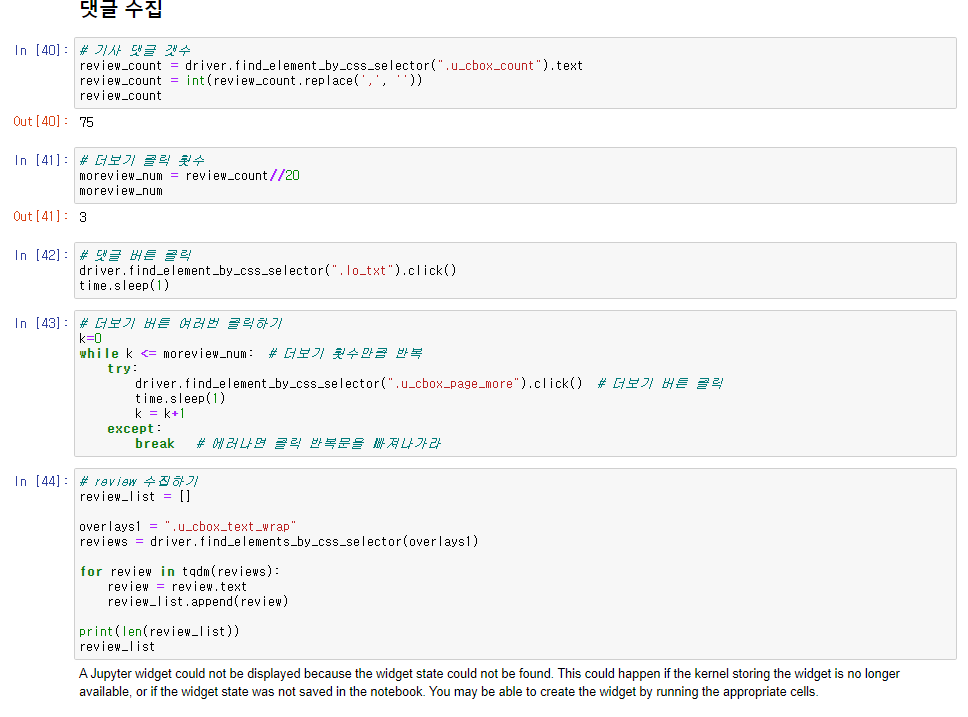
Task: Select the In [41] cell prompt
Action: point(41,161)
